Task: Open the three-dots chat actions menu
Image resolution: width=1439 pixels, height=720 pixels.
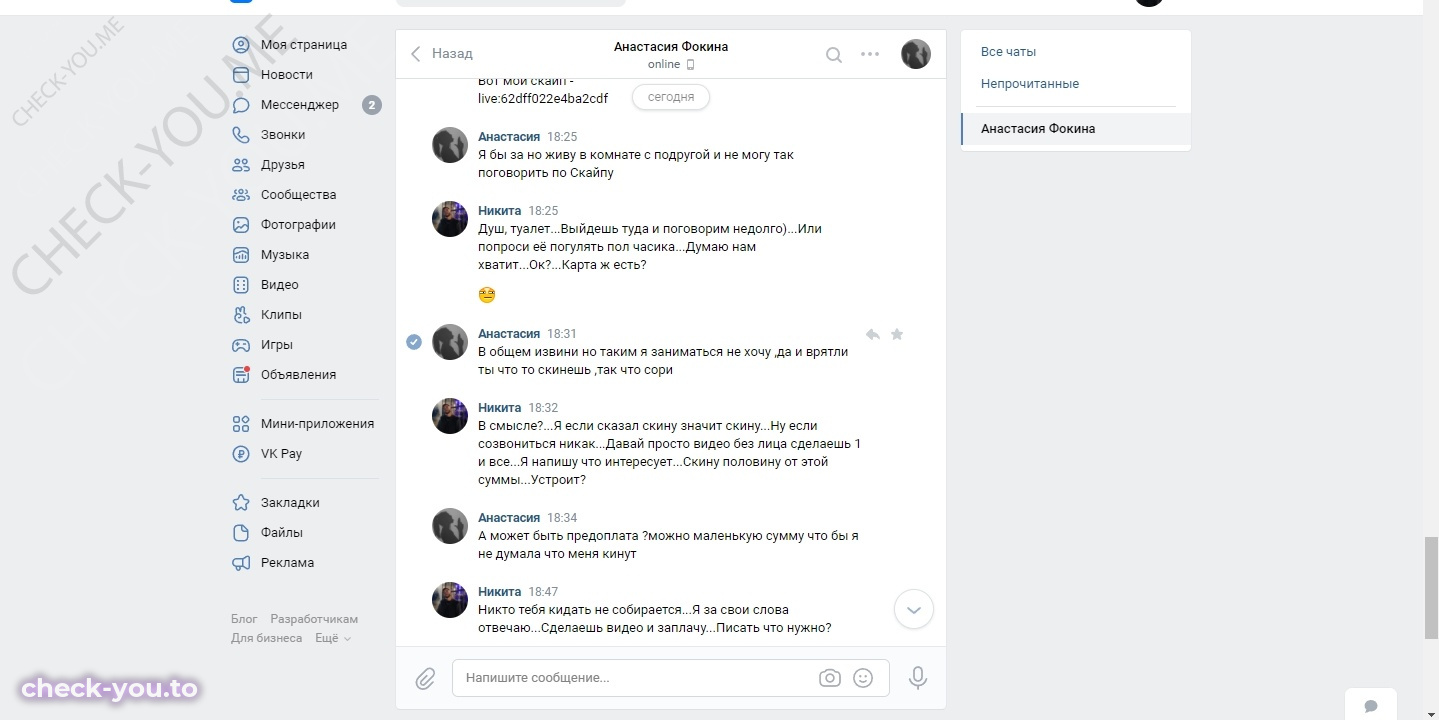Action: [x=870, y=54]
